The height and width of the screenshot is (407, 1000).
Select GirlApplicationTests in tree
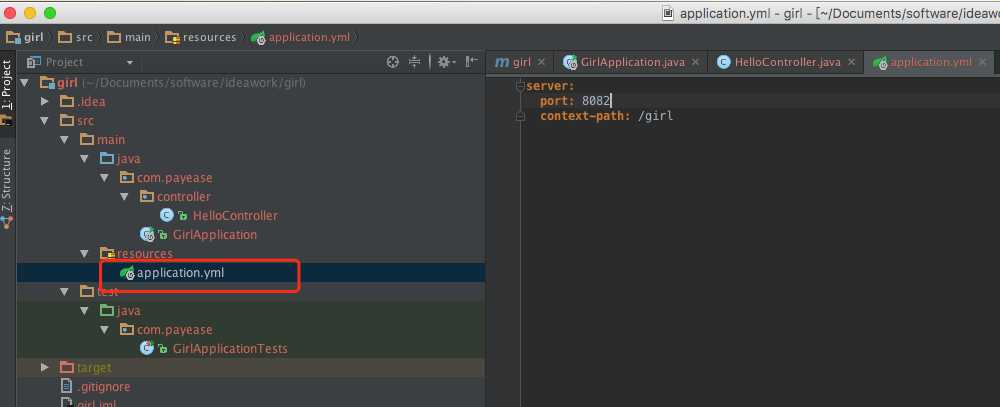(230, 349)
